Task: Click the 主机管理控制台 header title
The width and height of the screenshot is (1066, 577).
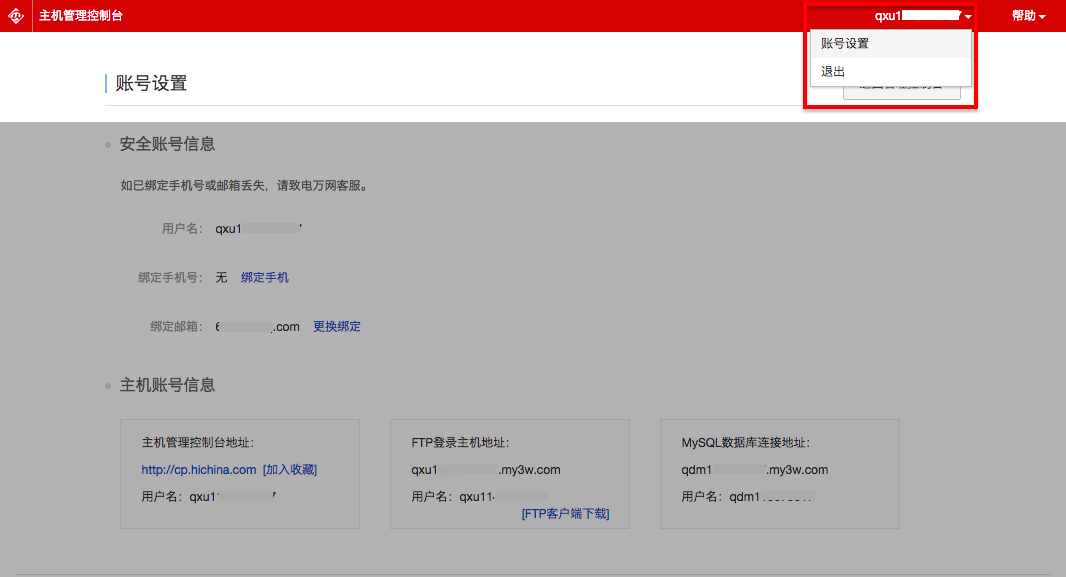Action: pyautogui.click(x=81, y=16)
